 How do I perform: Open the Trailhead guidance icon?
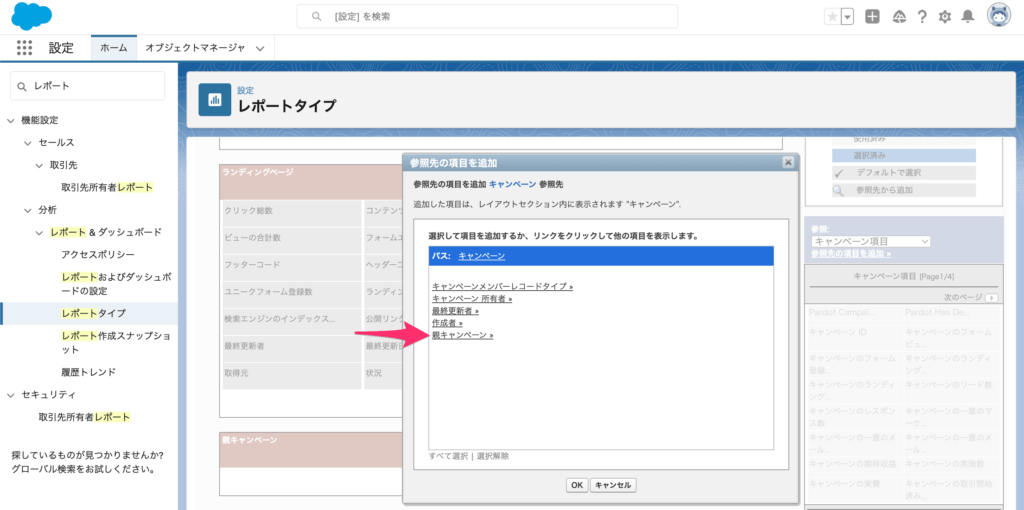pos(899,17)
